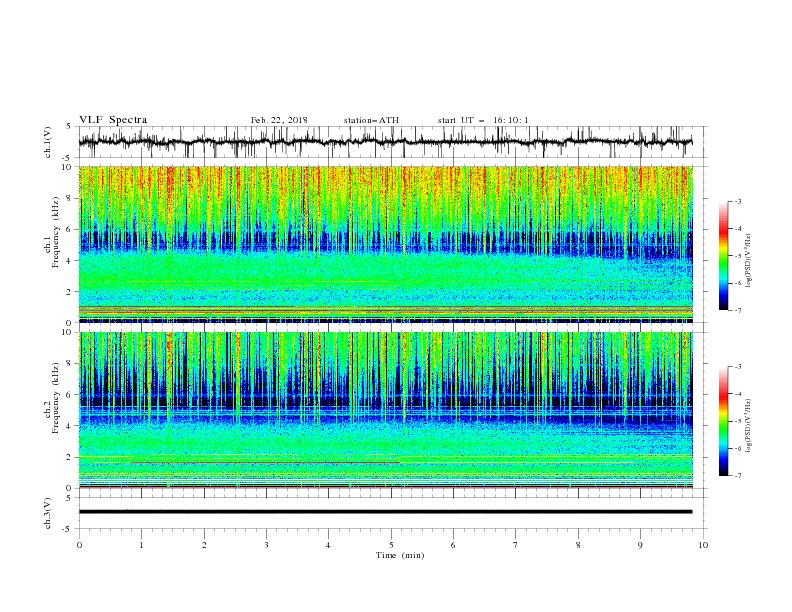This screenshot has width=792, height=612.
Task: Click the "station=ATH" header label
Action: (371, 120)
